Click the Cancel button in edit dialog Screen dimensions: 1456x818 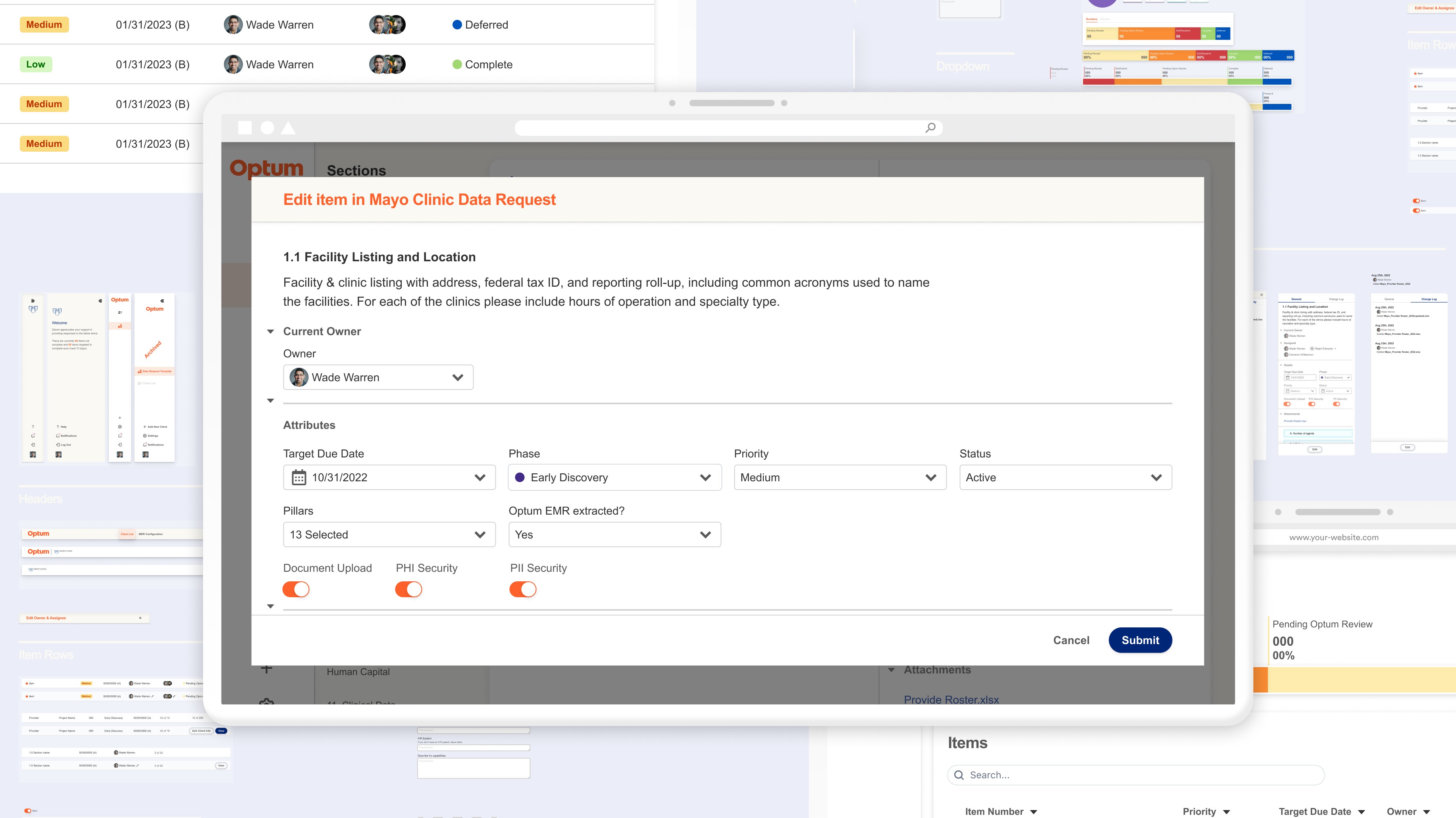(1071, 641)
